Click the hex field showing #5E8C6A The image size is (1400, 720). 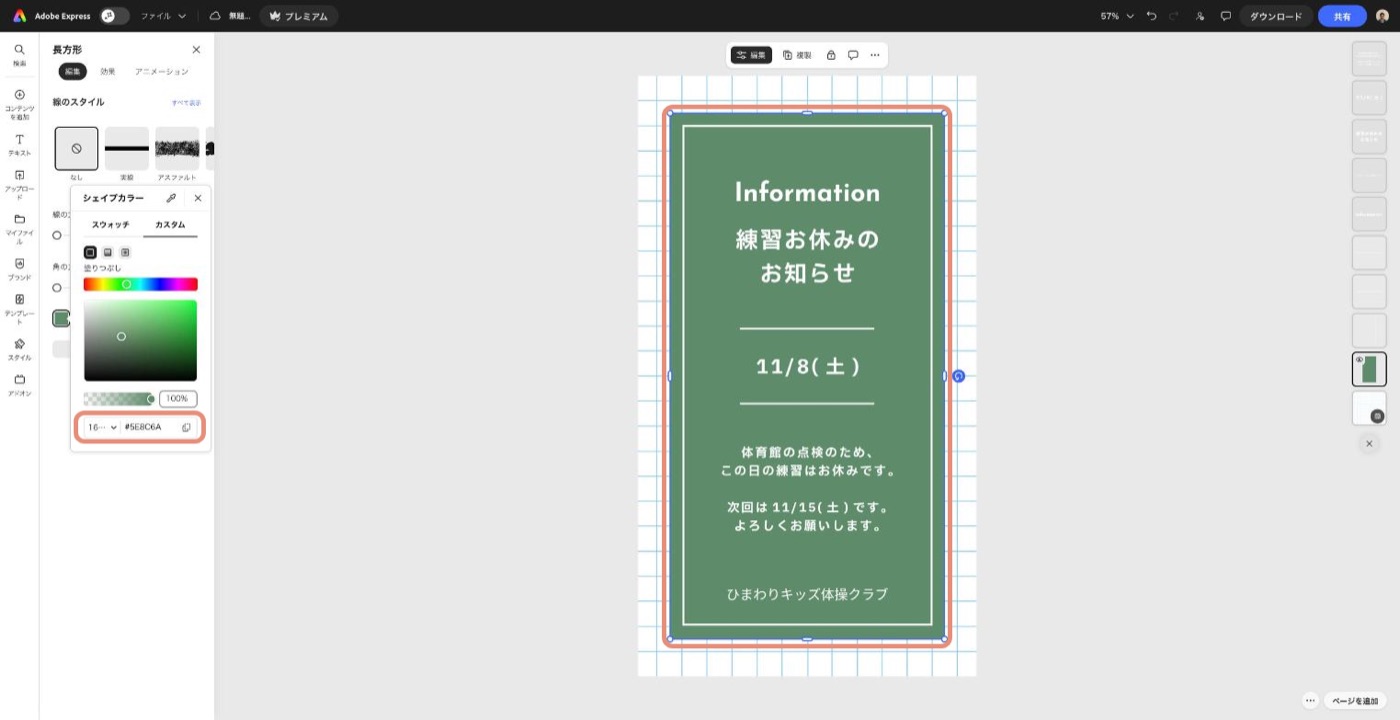pyautogui.click(x=150, y=427)
